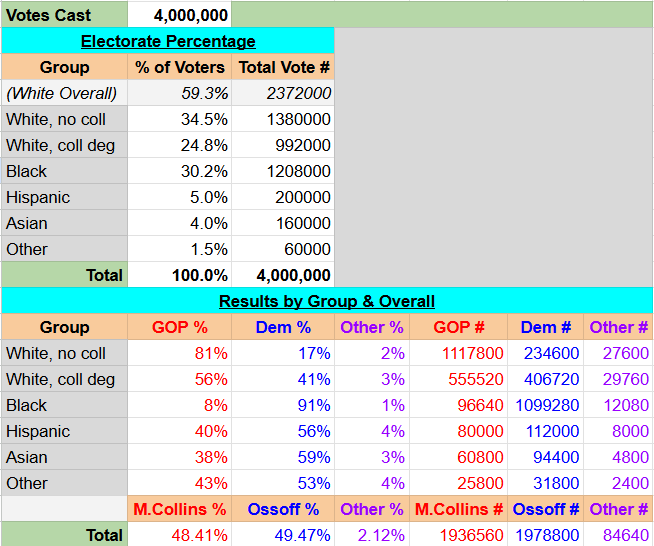Select the 38% GOP share cell
This screenshot has height=546, width=654.
179,457
